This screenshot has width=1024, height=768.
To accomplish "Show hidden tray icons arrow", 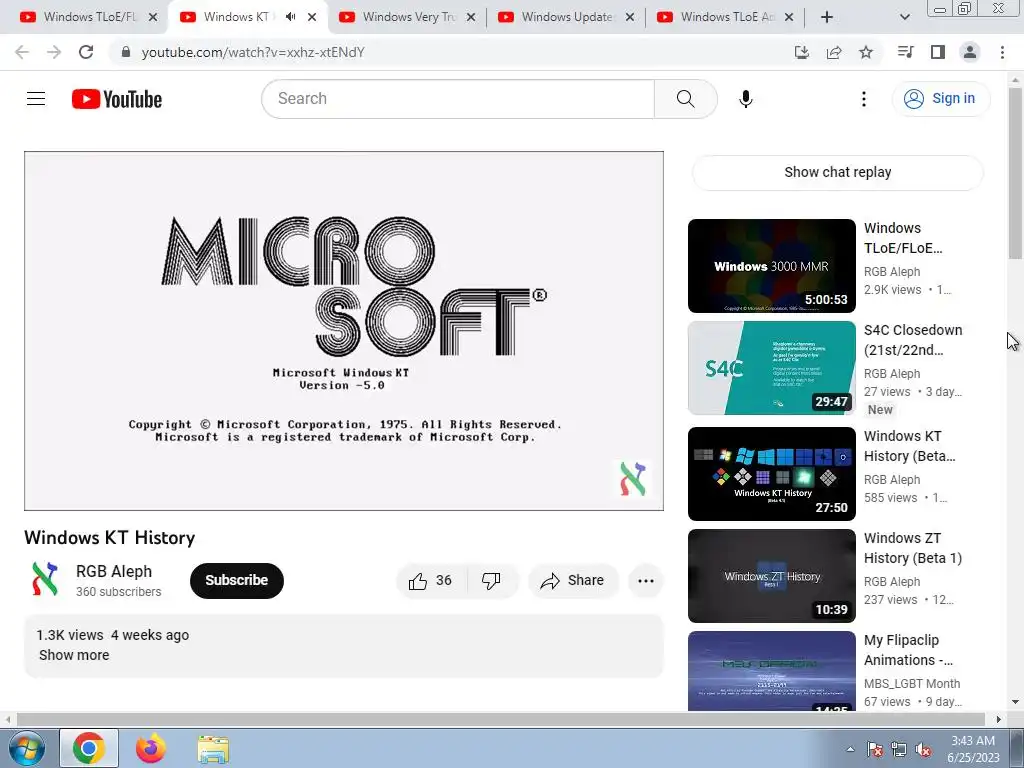I will (850, 749).
